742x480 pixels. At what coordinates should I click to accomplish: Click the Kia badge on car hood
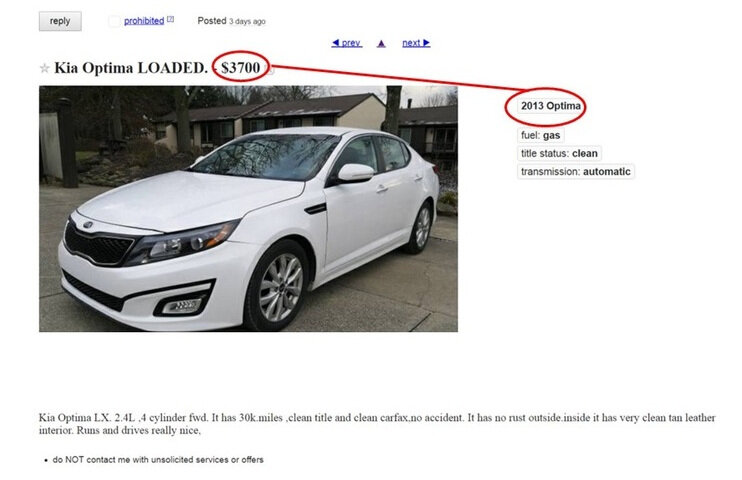coord(88,225)
